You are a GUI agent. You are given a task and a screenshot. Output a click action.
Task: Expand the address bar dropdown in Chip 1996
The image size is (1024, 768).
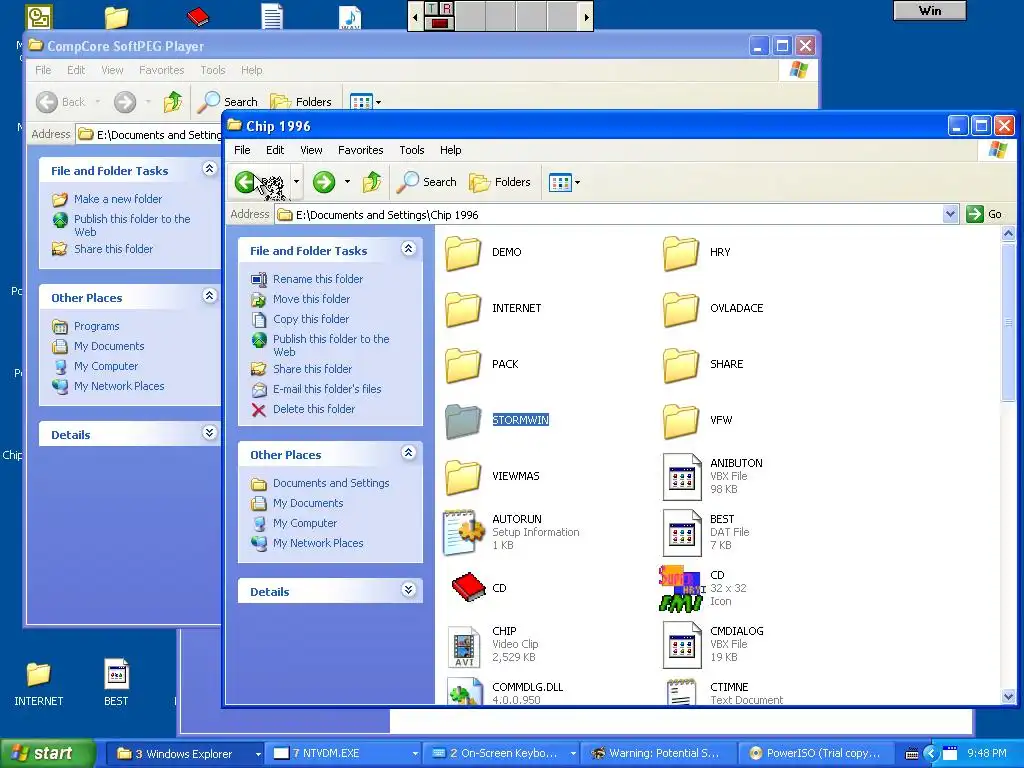950,214
